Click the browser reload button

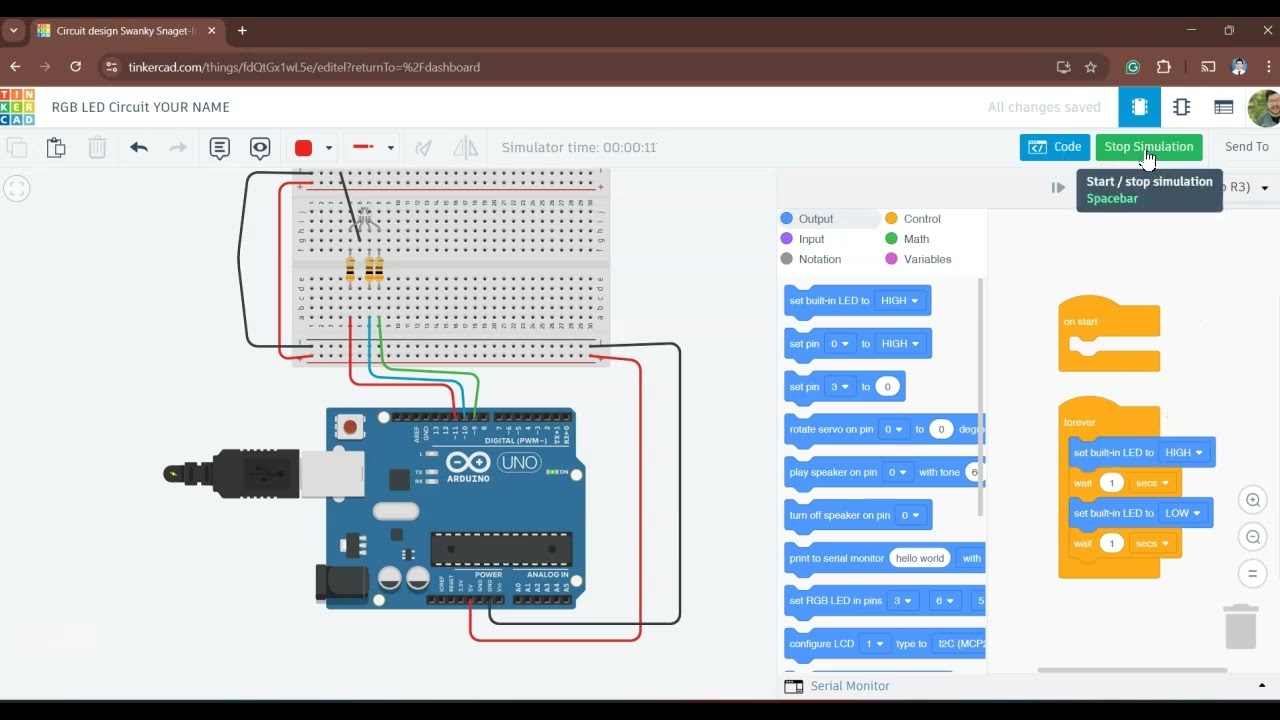point(75,67)
